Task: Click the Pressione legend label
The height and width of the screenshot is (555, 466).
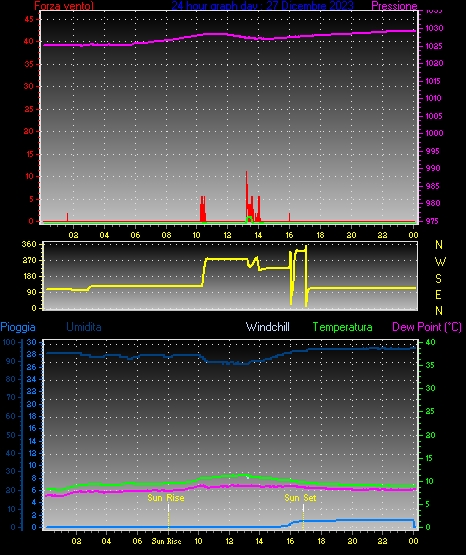Action: pos(394,6)
